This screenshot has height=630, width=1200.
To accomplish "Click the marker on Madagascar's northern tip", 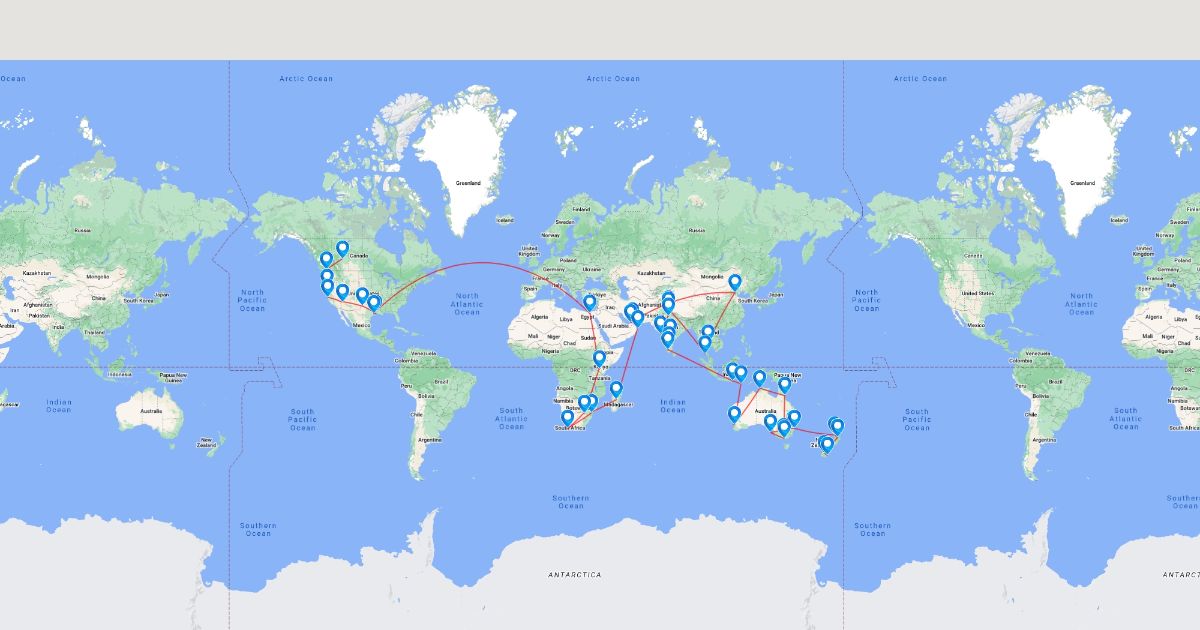I will point(616,389).
